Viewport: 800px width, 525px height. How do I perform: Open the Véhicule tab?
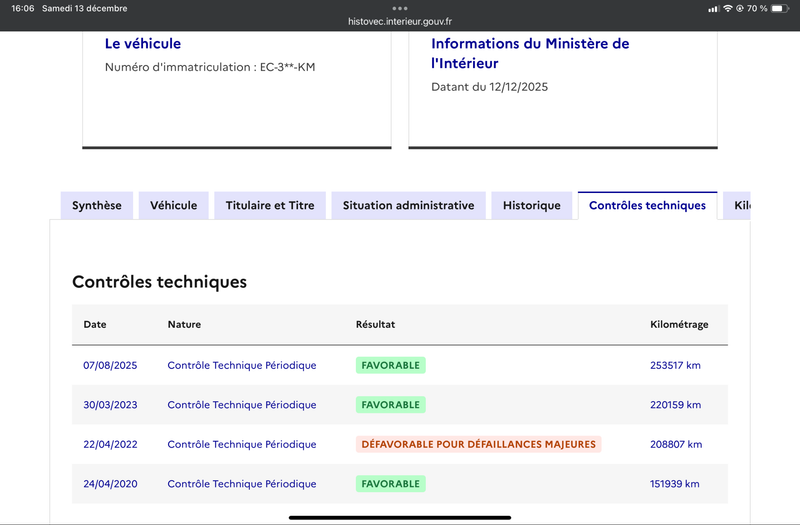174,206
